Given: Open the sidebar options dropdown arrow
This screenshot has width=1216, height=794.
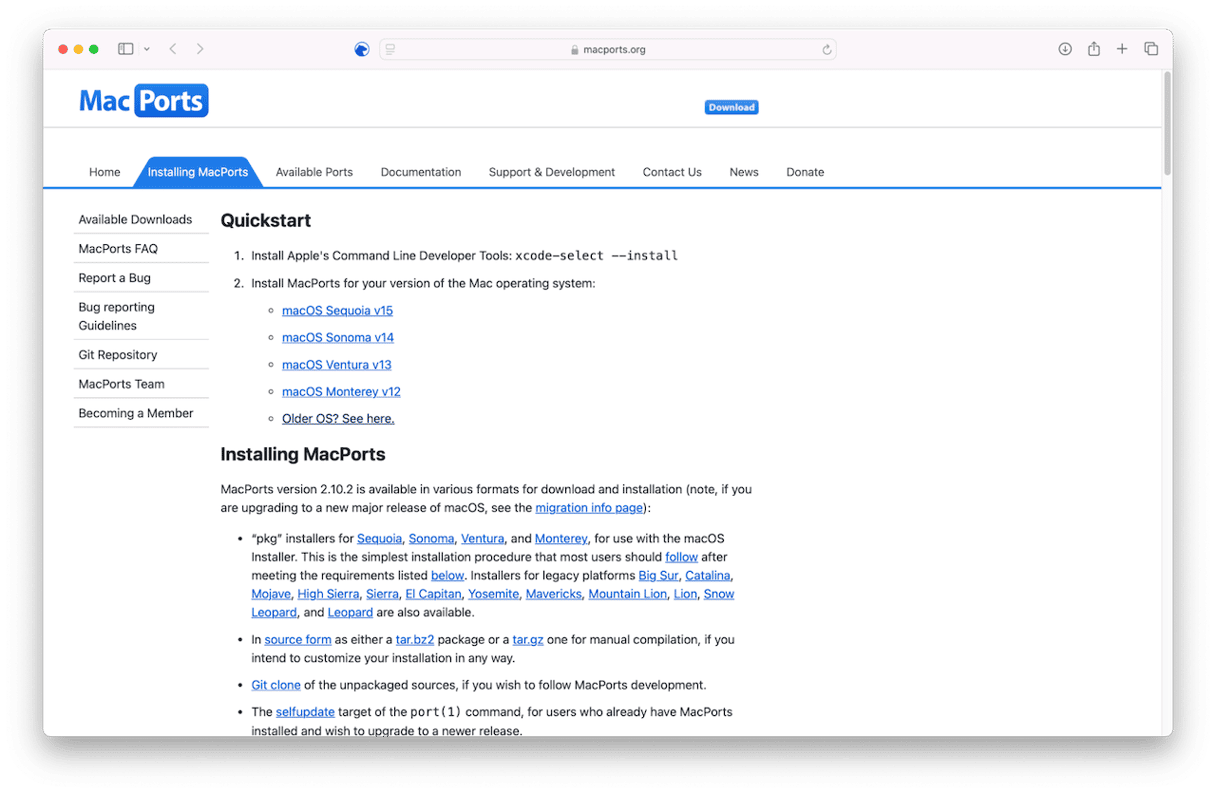Looking at the screenshot, I should (x=147, y=49).
